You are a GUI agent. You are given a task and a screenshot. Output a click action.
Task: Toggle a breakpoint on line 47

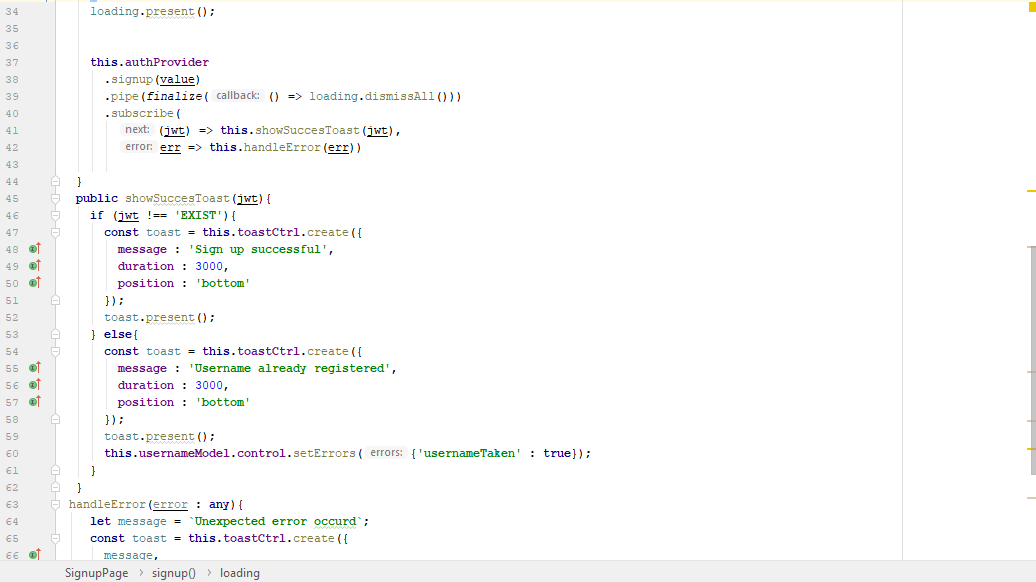click(x=42, y=232)
